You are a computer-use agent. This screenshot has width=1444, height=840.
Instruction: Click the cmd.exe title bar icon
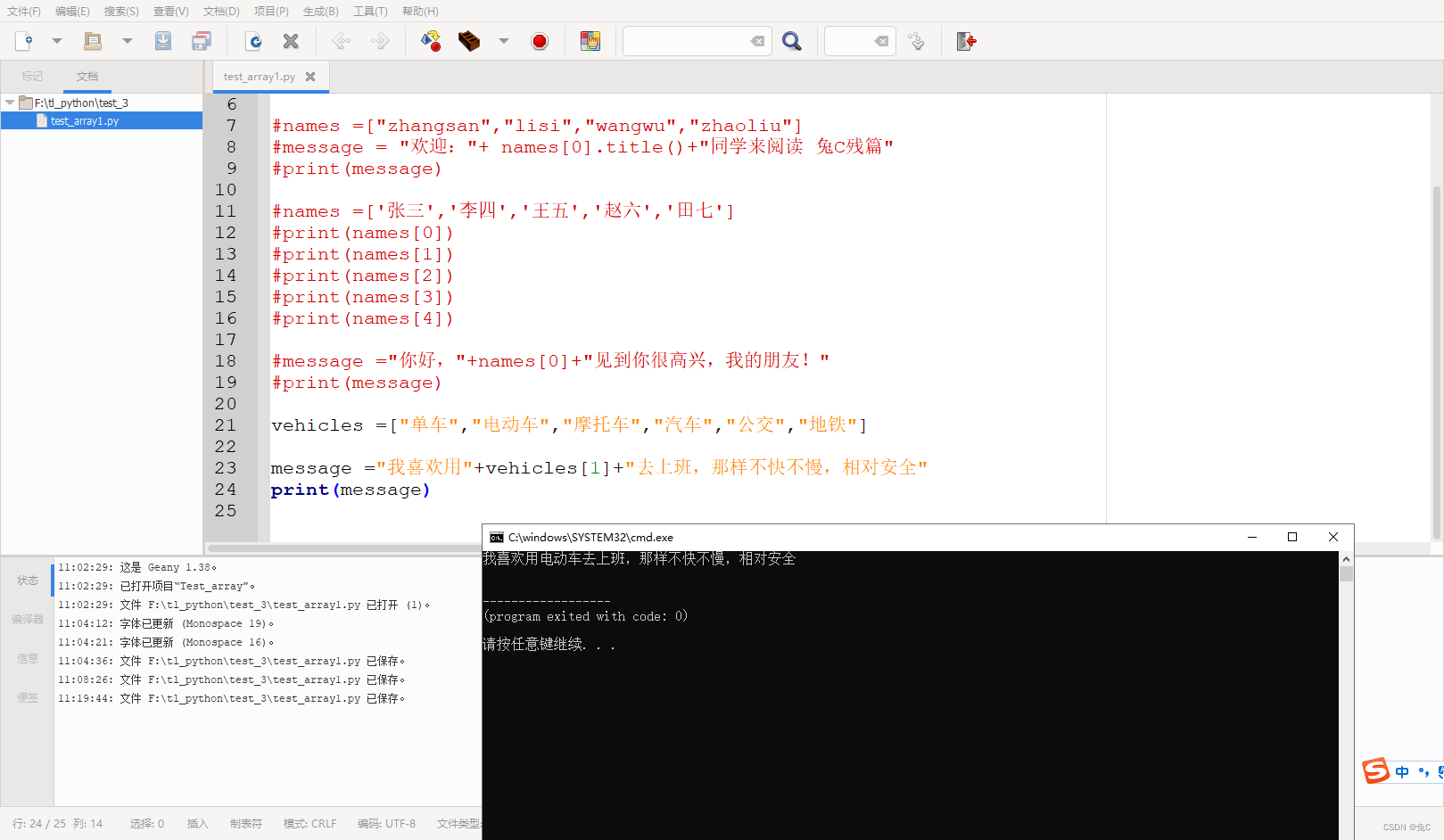click(x=497, y=537)
